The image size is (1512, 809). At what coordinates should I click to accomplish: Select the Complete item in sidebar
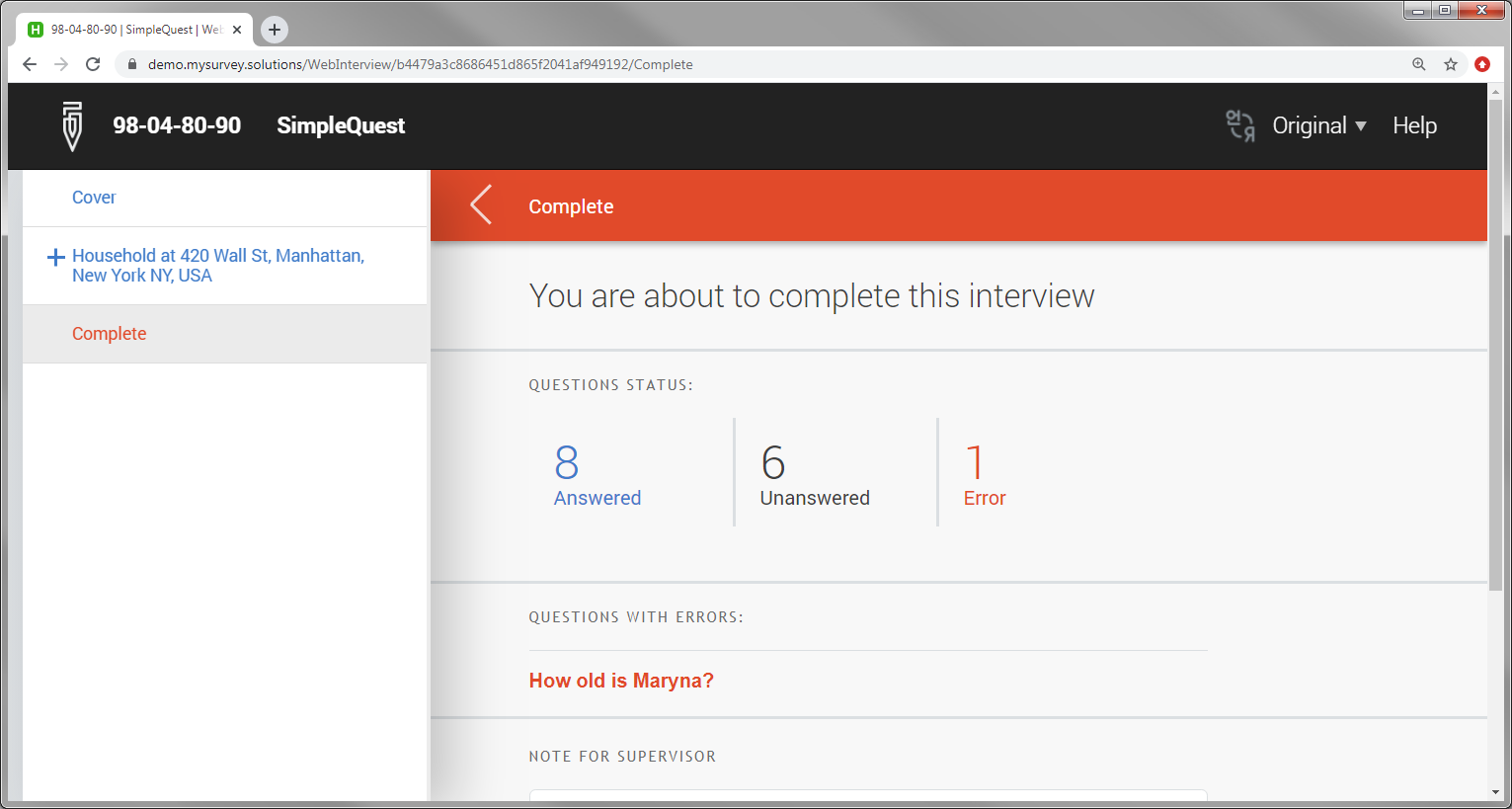tap(109, 334)
